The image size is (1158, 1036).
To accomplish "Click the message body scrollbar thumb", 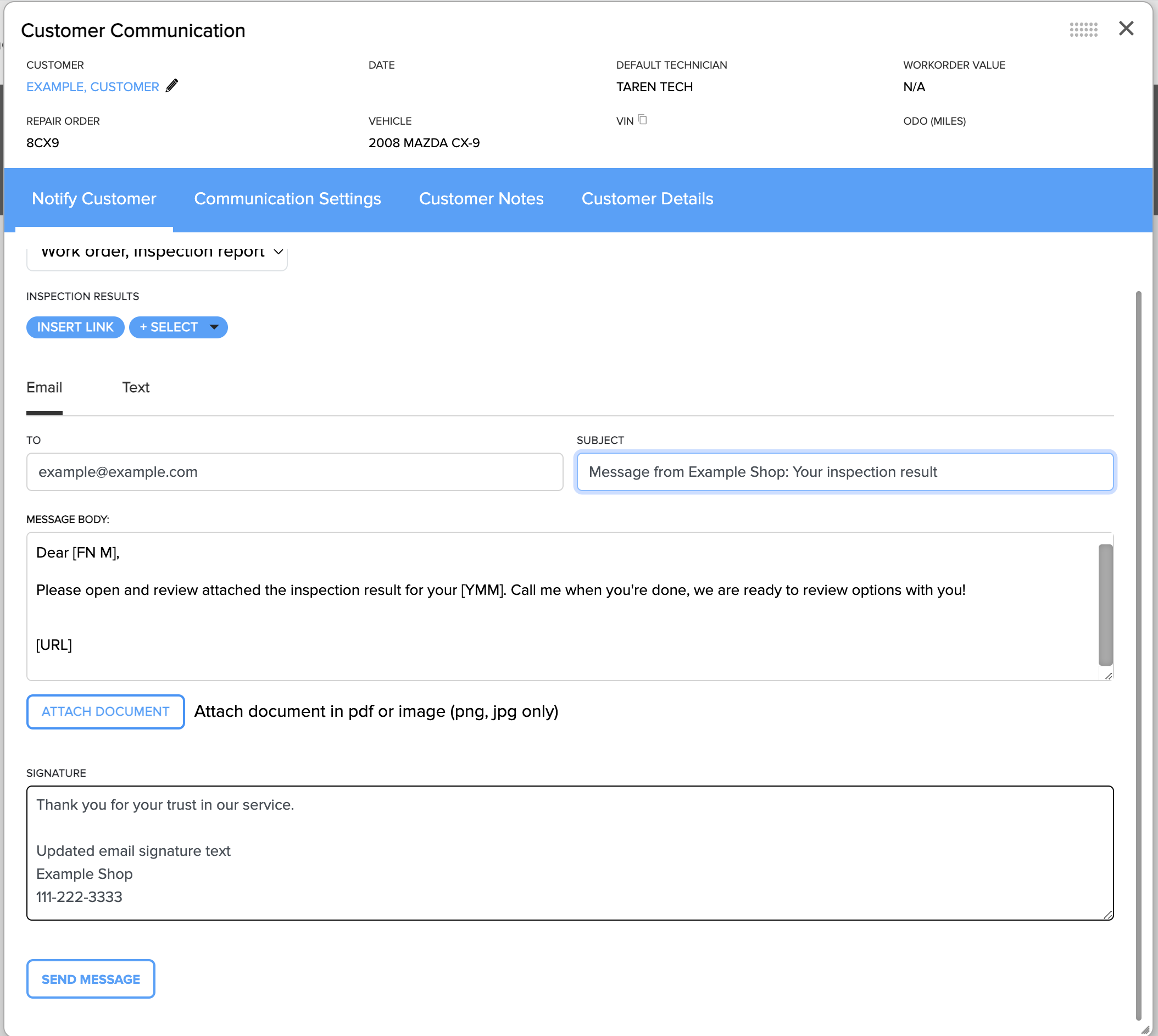I will (1106, 605).
